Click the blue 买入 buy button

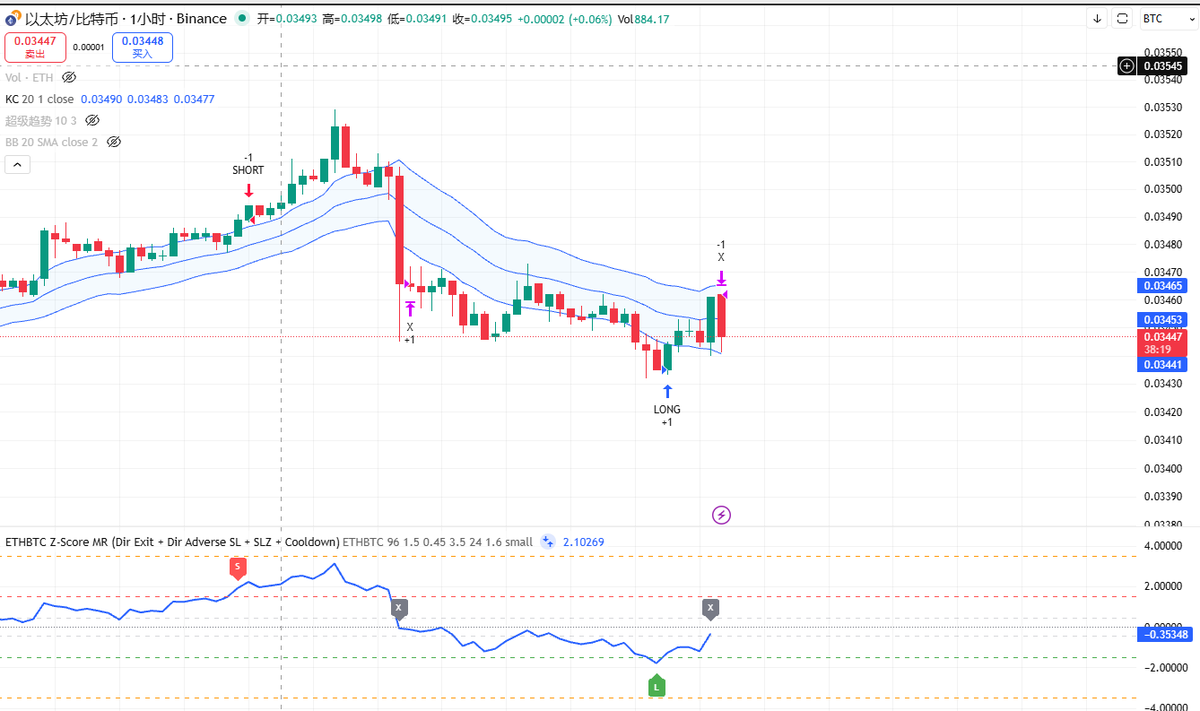(142, 47)
